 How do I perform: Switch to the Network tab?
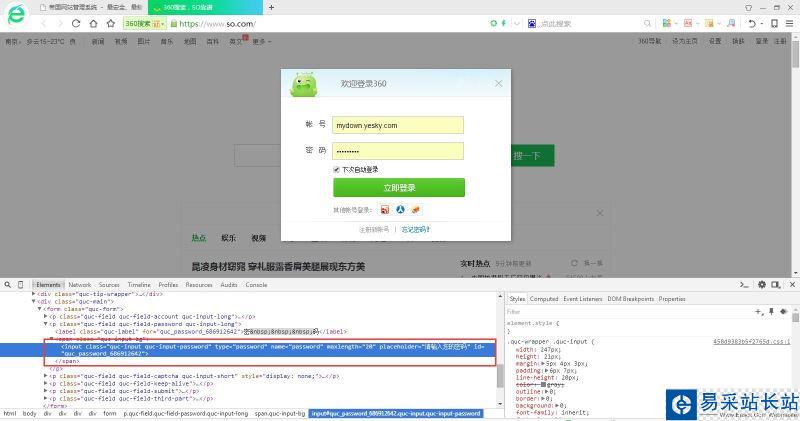80,285
